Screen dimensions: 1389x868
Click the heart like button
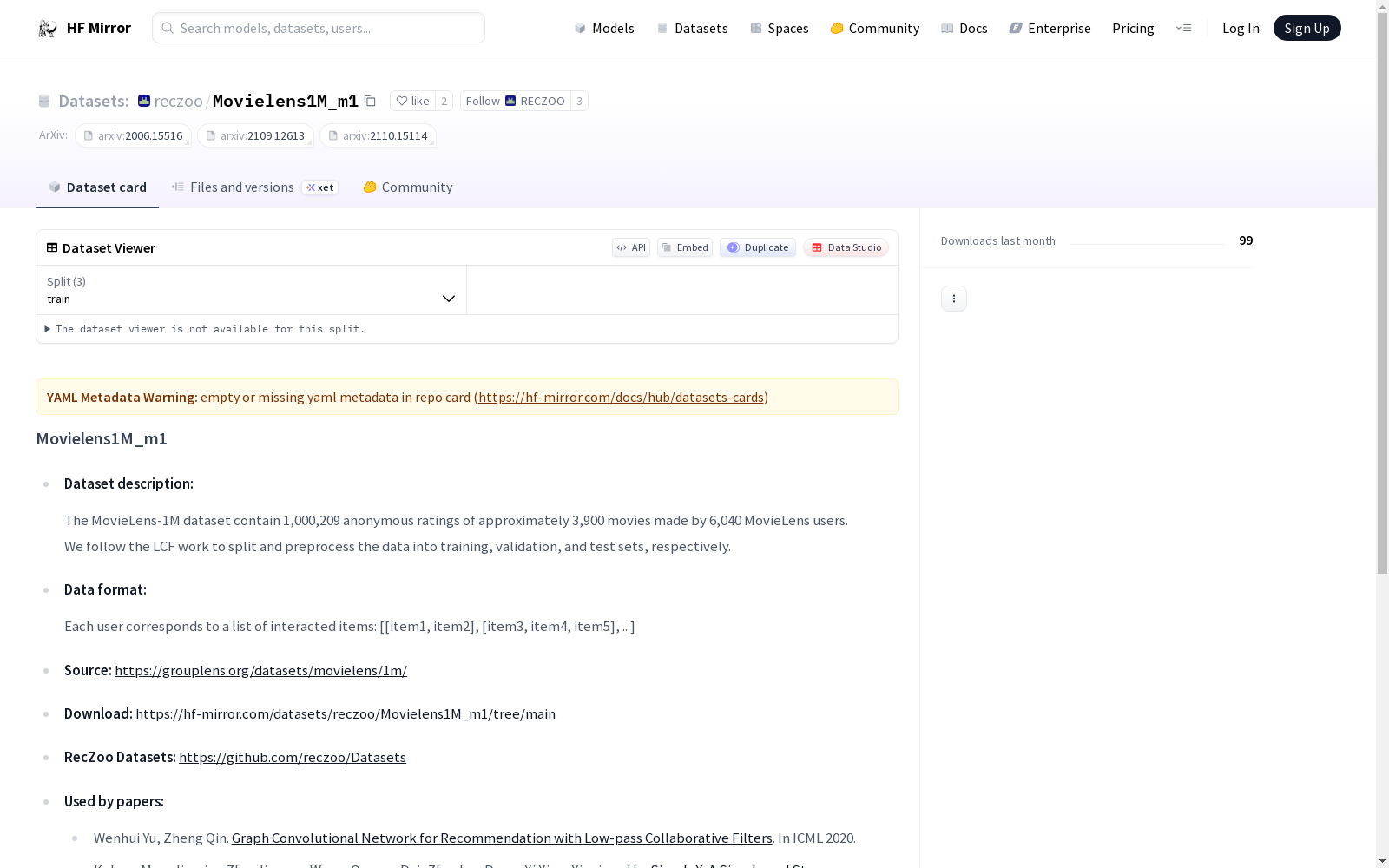click(x=412, y=101)
